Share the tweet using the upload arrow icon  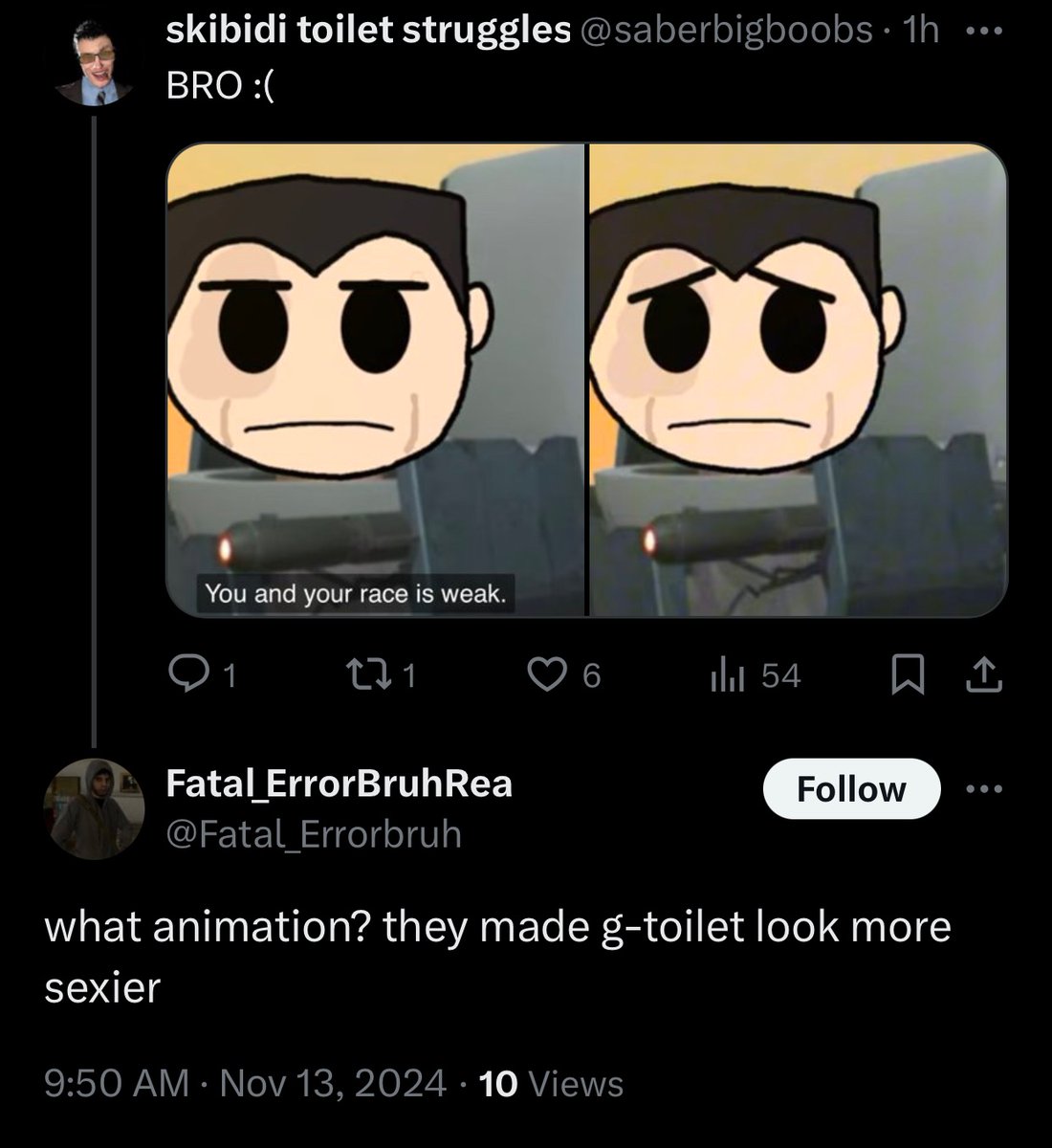[983, 676]
